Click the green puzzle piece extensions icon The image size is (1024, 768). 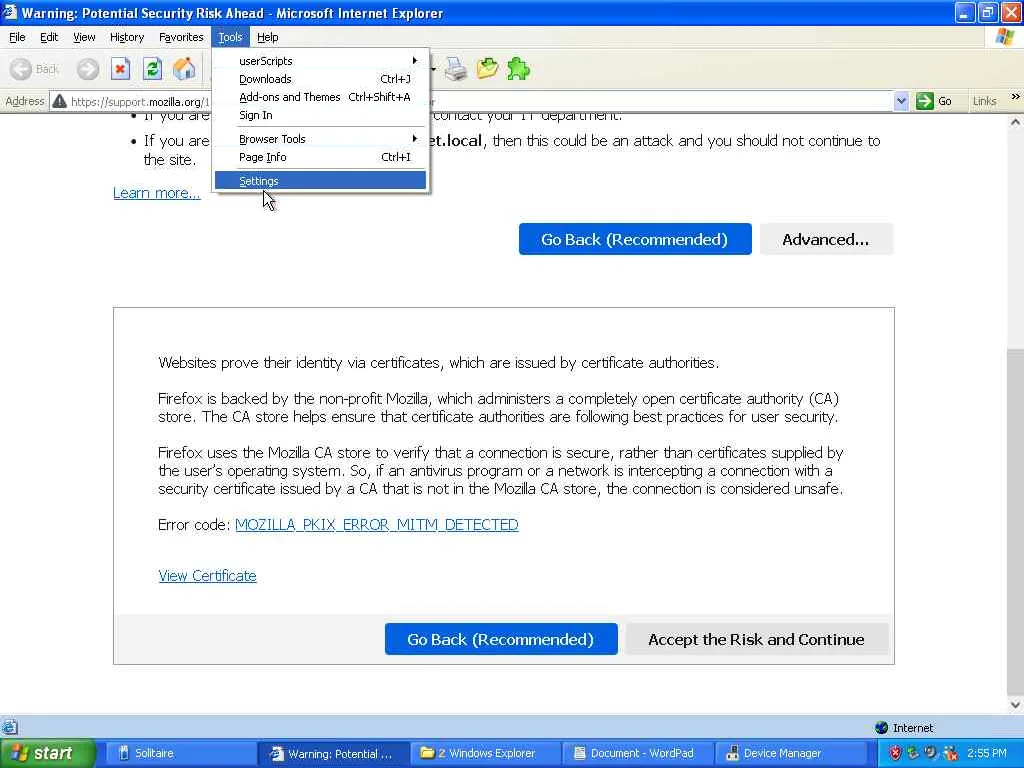click(519, 69)
